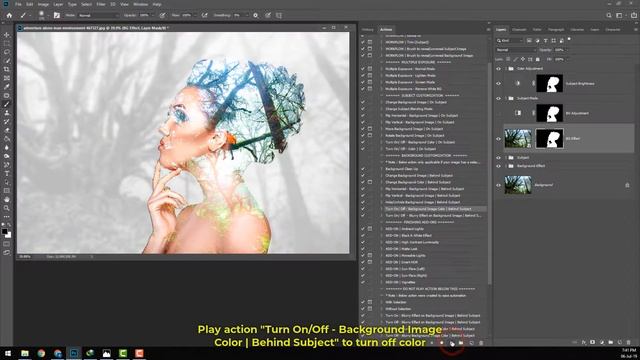Open the Kind filter dropdown in Layers
640x360 pixels.
[x=509, y=40]
